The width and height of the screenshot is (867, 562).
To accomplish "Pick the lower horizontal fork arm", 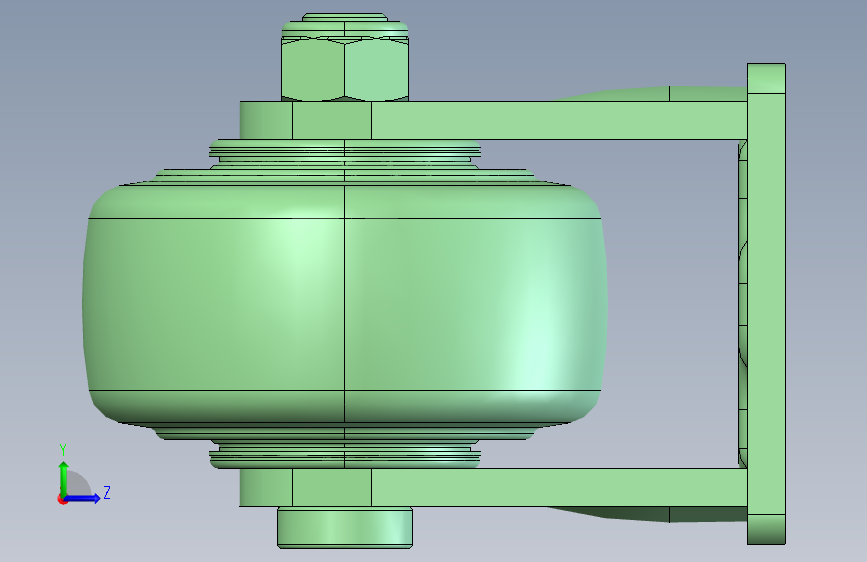I will [492, 487].
